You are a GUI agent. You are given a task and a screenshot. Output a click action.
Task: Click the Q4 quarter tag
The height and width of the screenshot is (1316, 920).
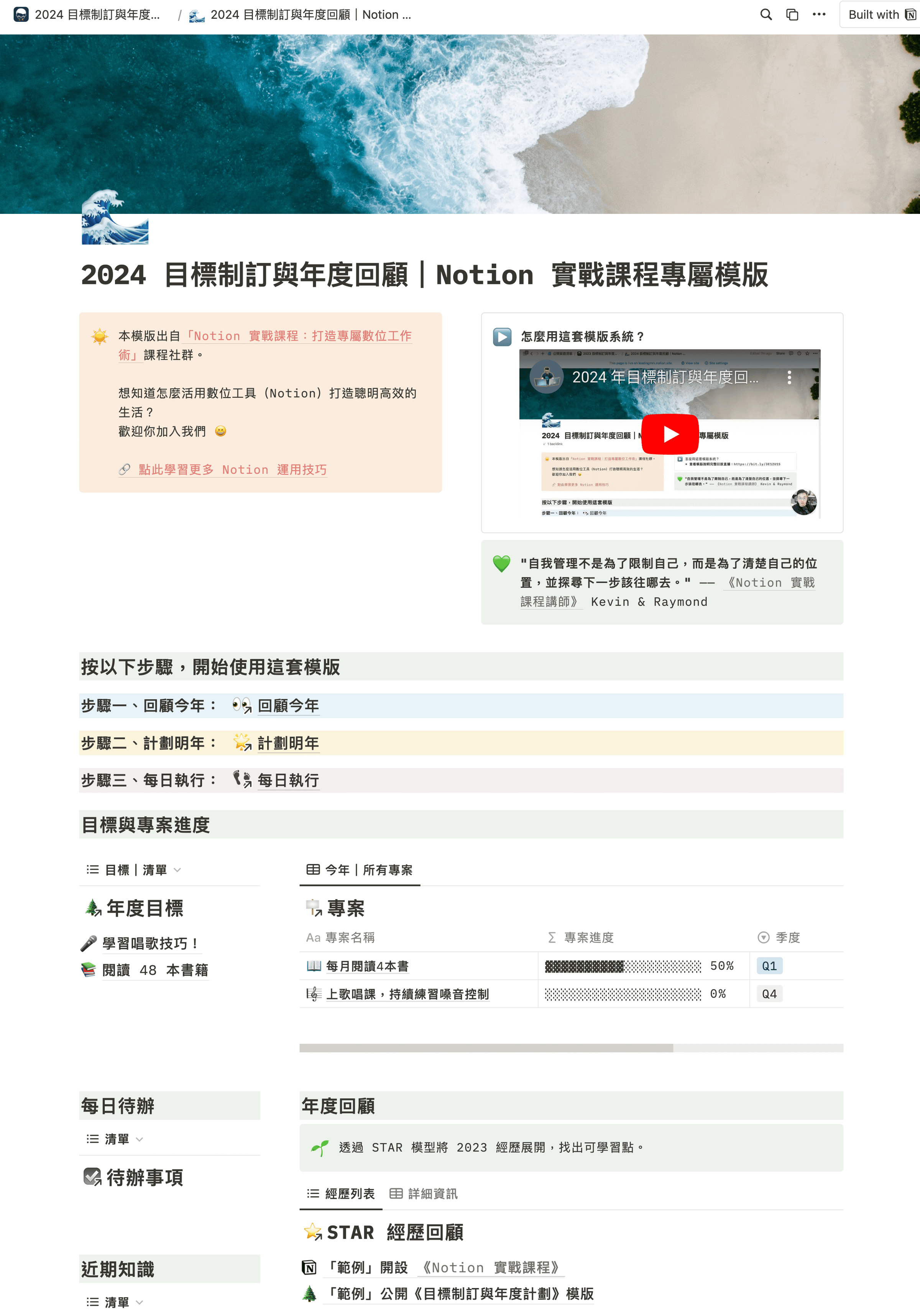[x=769, y=994]
